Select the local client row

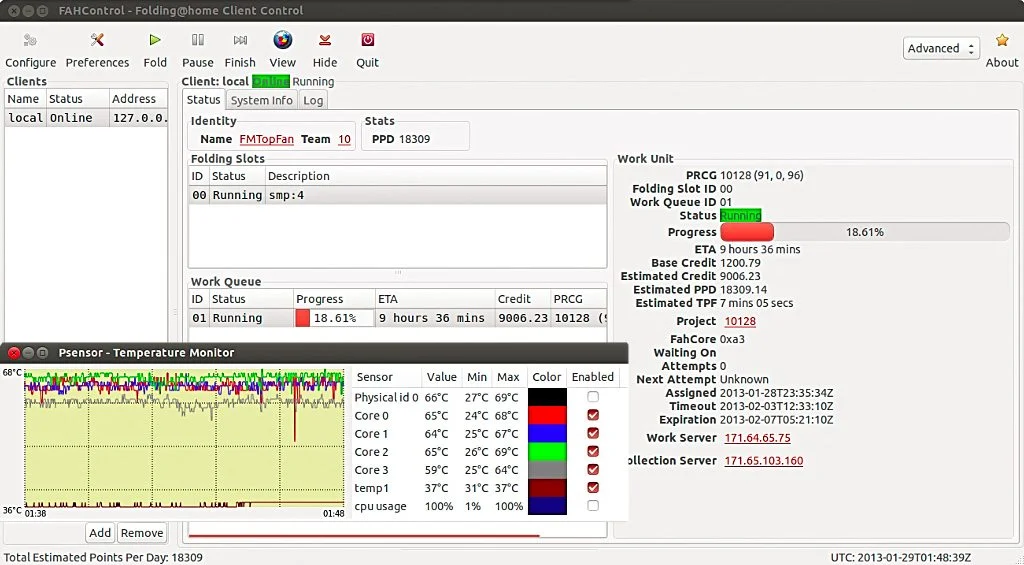click(86, 118)
